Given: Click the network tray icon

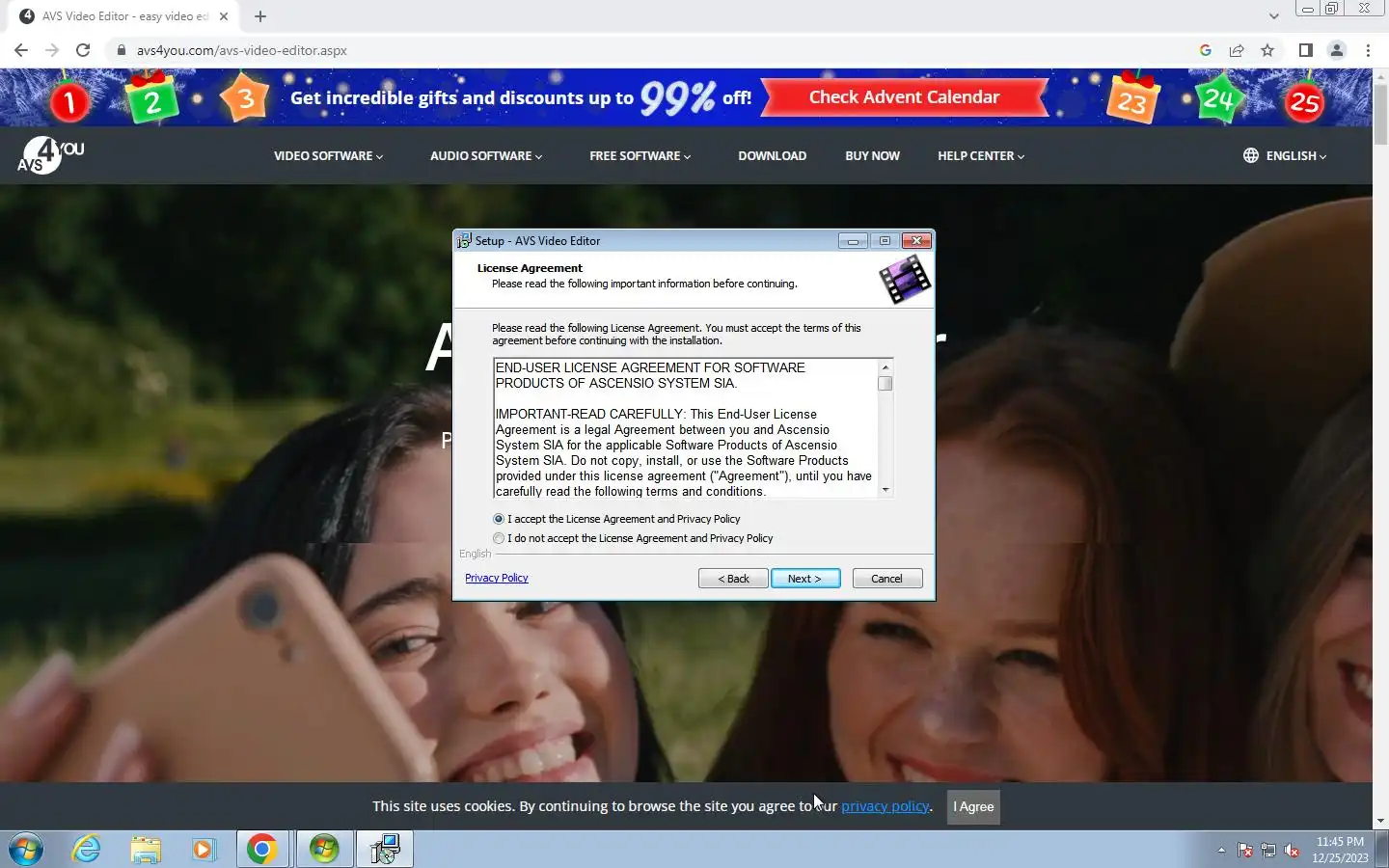Looking at the screenshot, I should [1268, 851].
